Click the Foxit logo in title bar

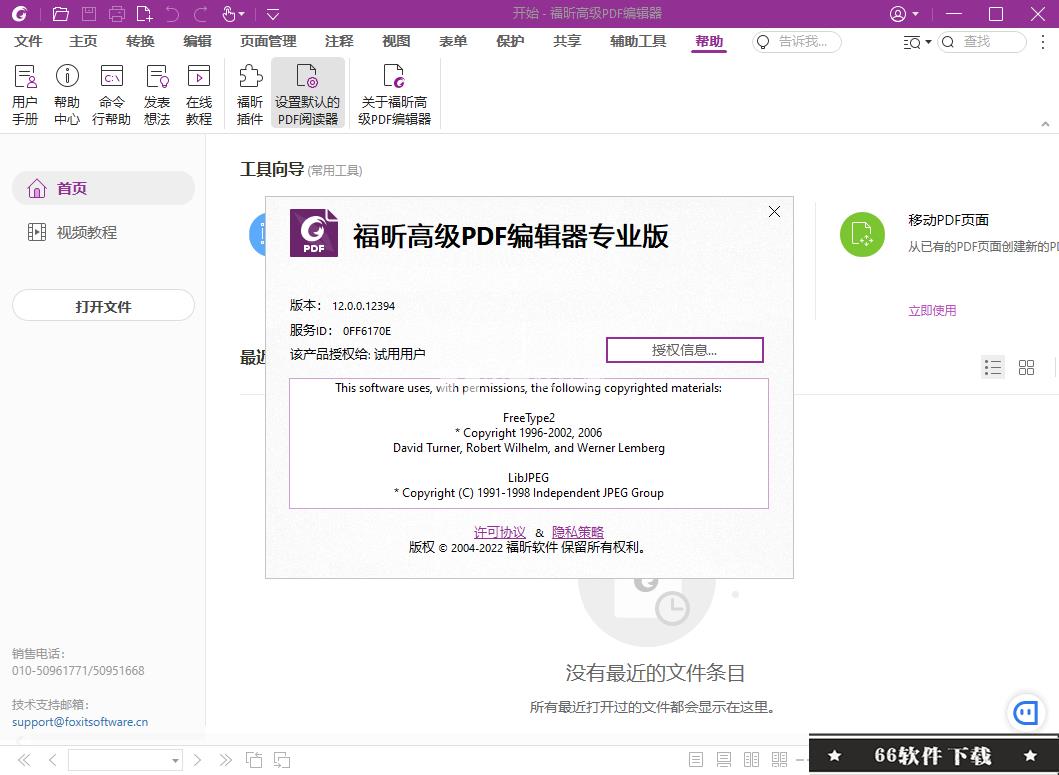(x=20, y=14)
